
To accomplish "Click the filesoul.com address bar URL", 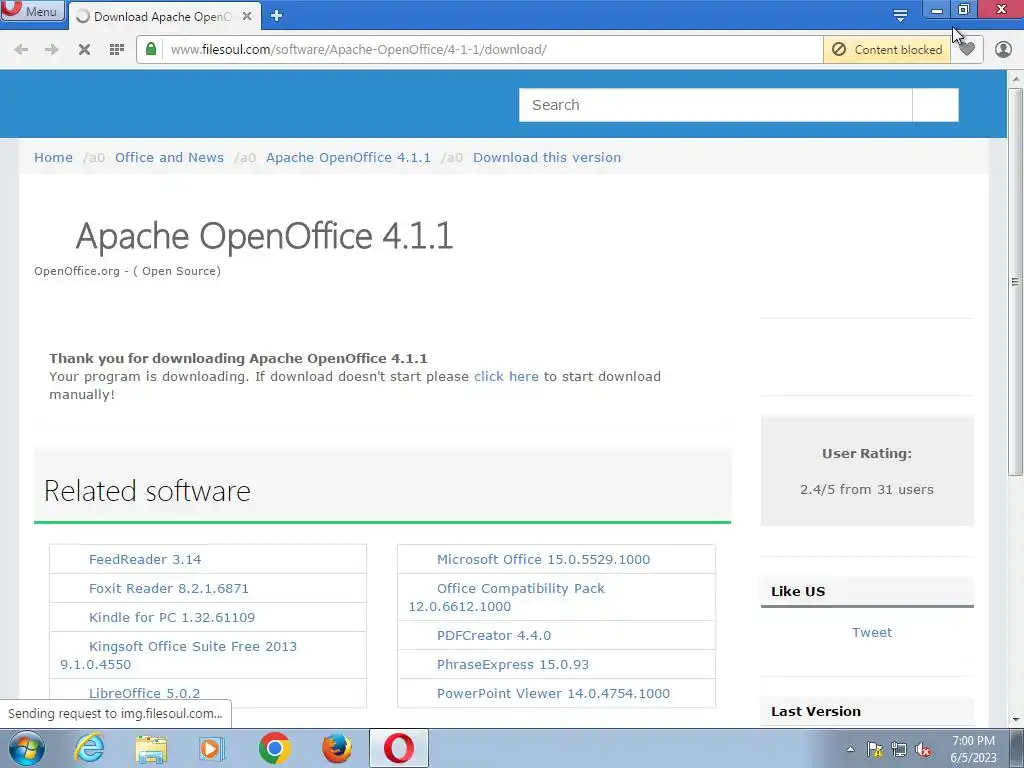I will coord(359,50).
